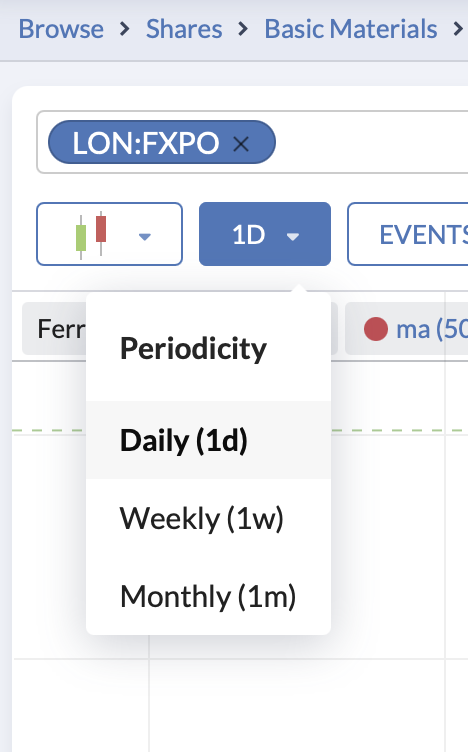468x752 pixels.
Task: Click chevron after Shares breadcrumb
Action: point(244,29)
